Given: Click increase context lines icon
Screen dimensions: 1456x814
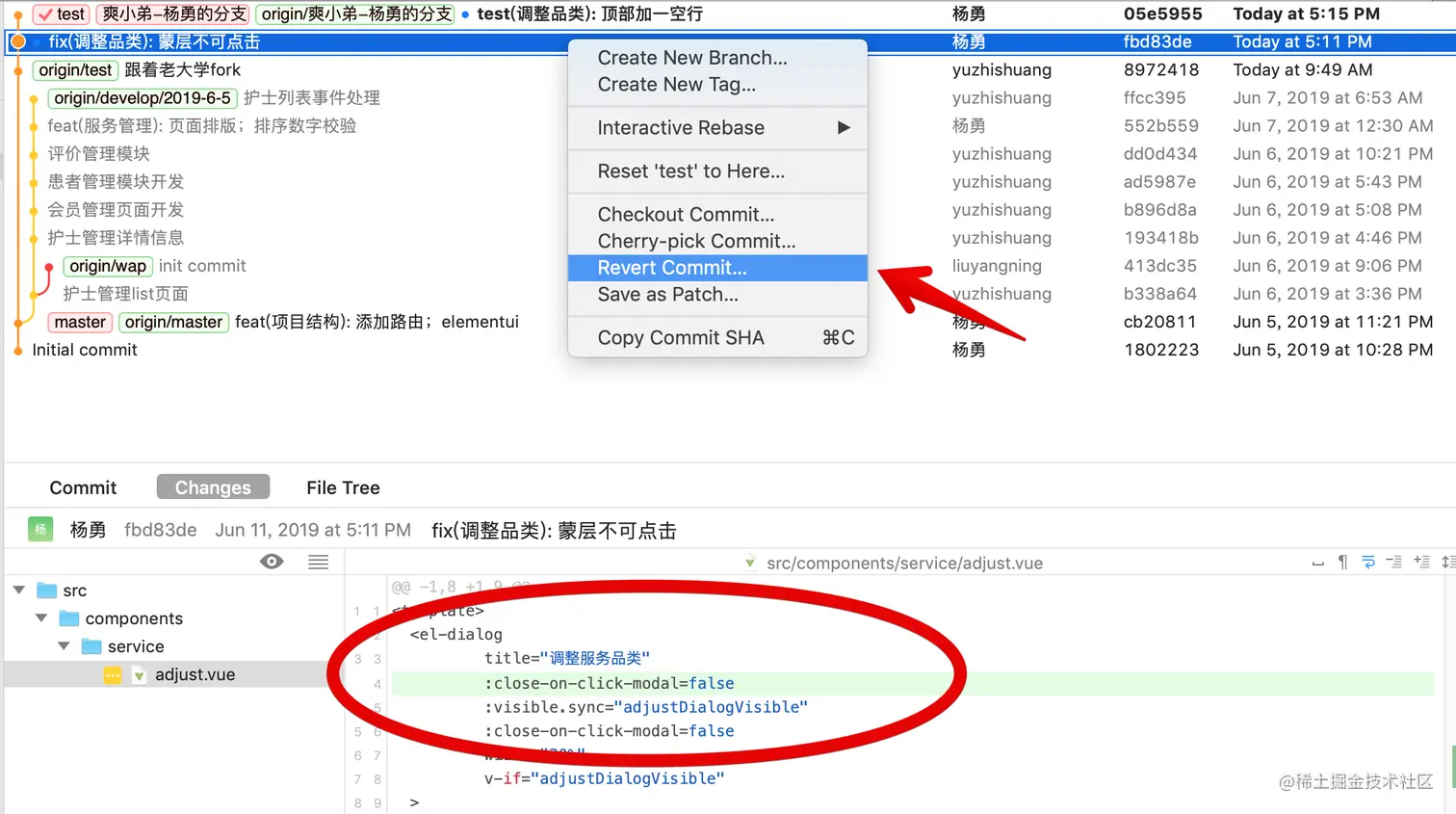Looking at the screenshot, I should [1421, 563].
